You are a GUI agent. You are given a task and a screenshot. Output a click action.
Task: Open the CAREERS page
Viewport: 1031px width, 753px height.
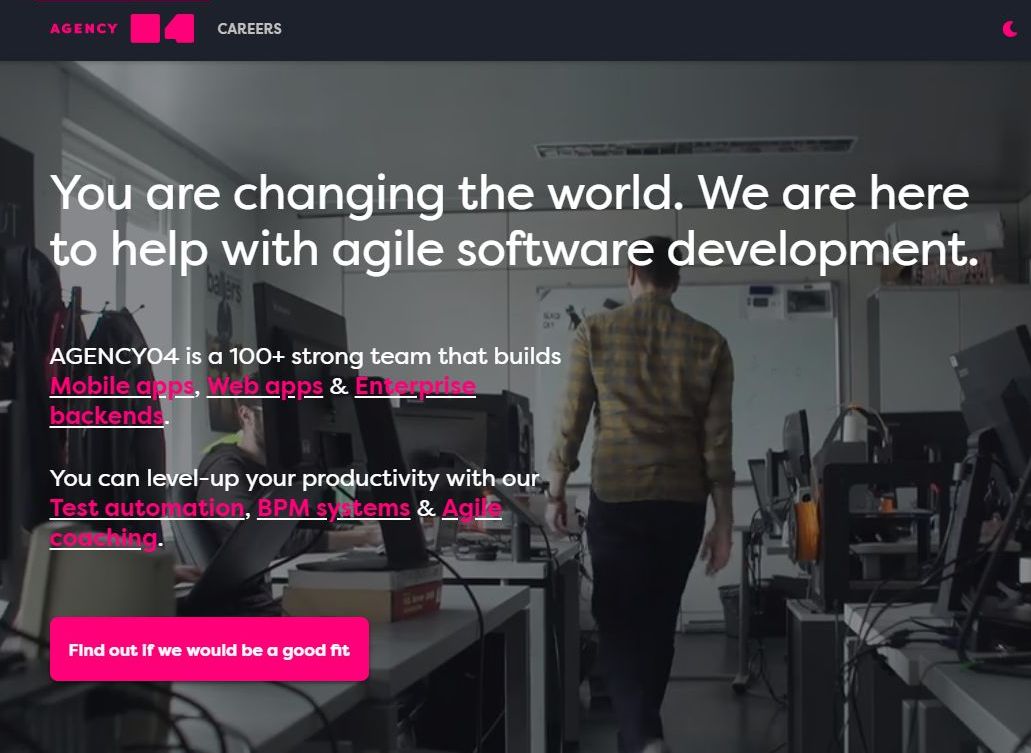coord(249,29)
